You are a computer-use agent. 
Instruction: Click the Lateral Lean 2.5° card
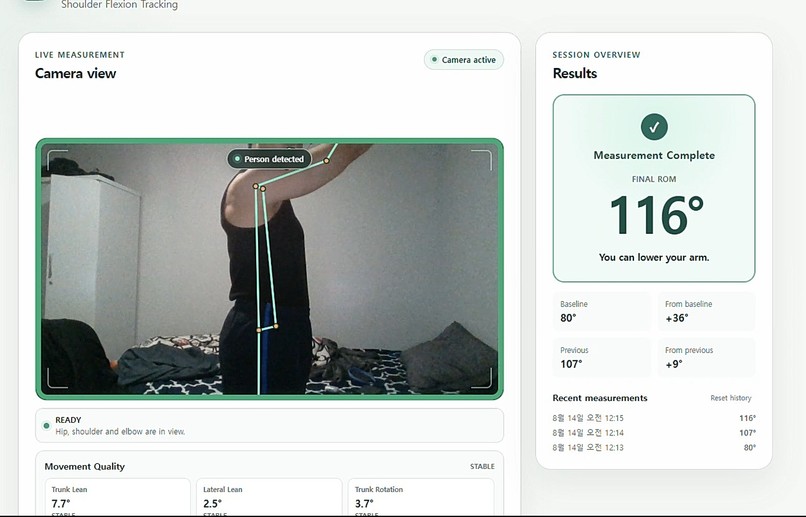(269, 497)
